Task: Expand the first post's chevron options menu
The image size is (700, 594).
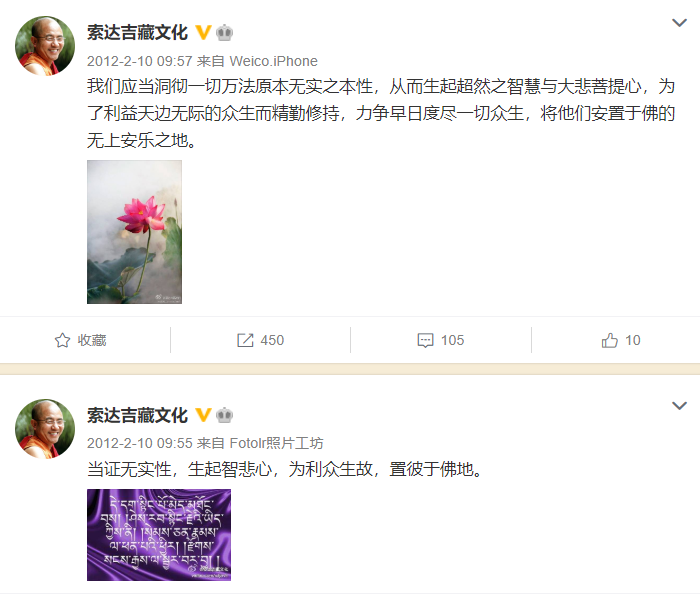Action: (x=679, y=22)
